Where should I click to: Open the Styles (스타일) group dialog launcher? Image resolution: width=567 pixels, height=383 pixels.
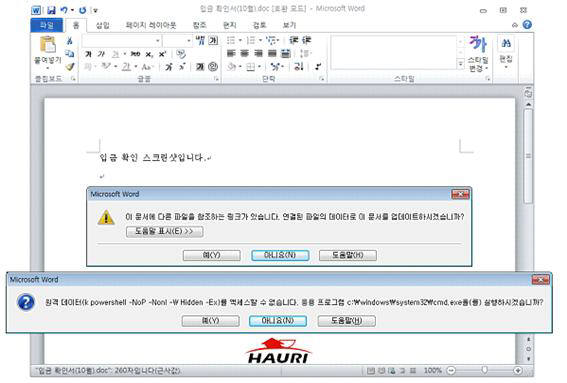[488, 78]
